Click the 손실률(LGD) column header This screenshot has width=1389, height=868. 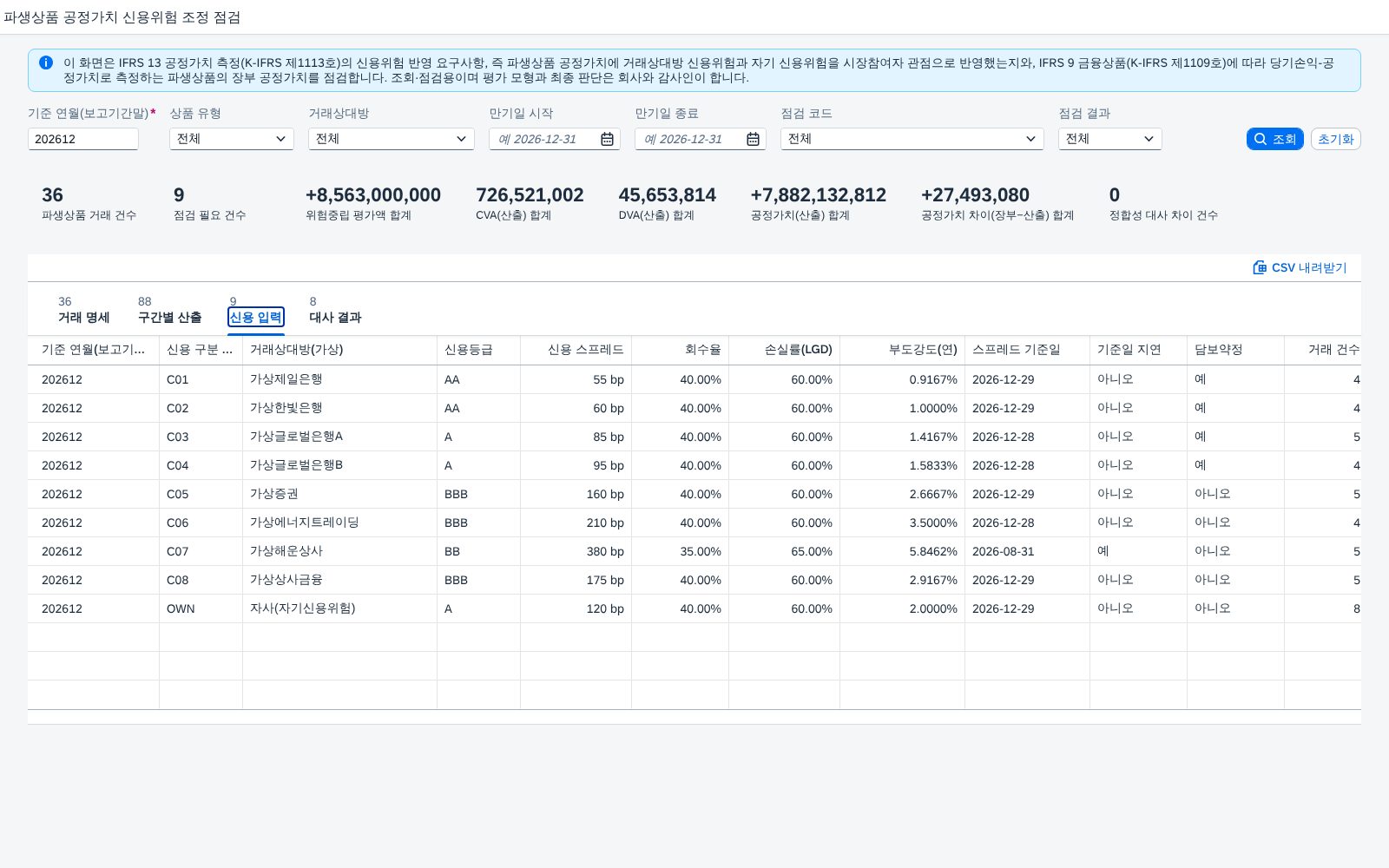[785, 350]
